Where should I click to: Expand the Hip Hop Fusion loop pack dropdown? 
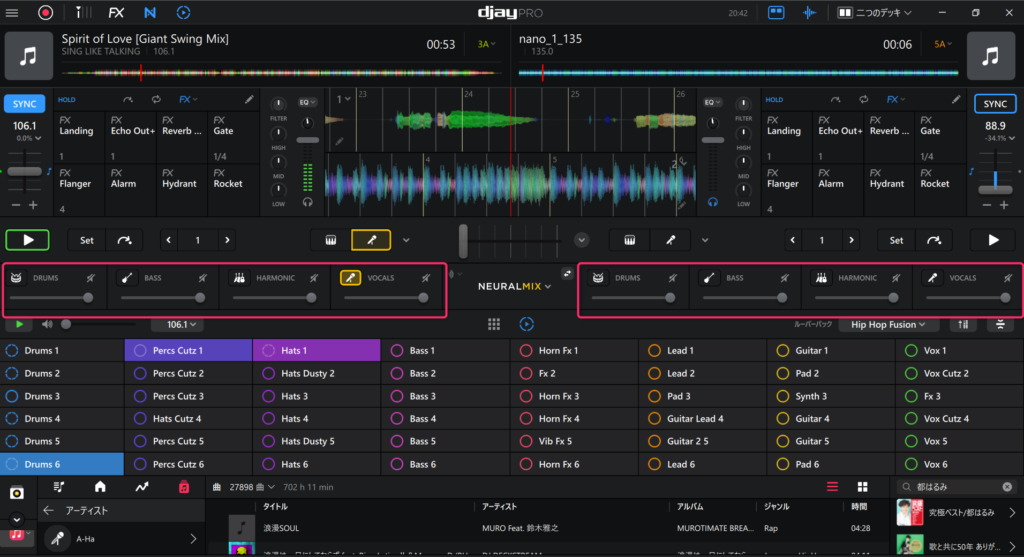point(887,324)
